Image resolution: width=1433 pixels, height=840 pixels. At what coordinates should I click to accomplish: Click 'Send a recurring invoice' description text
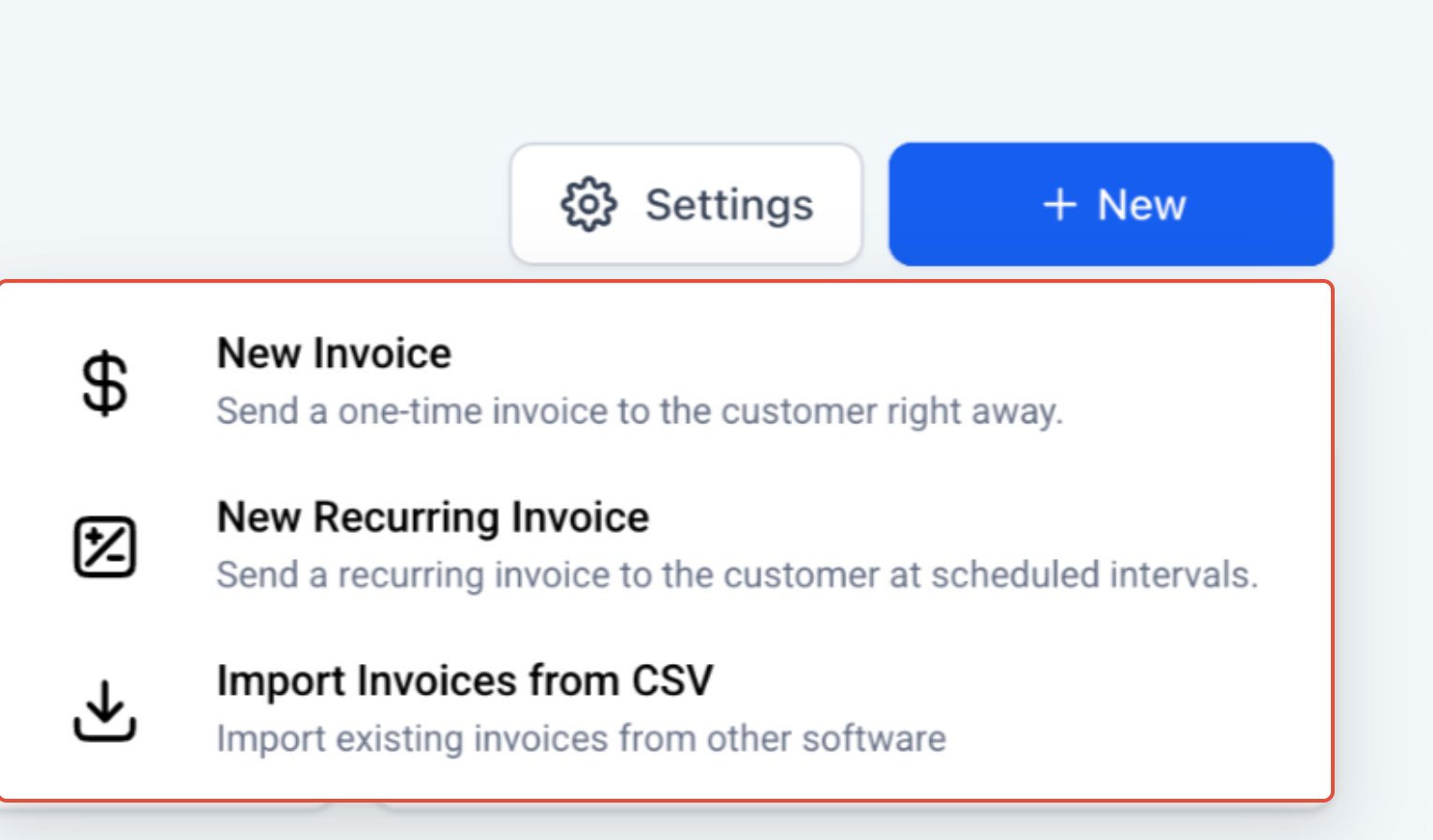pyautogui.click(x=737, y=575)
